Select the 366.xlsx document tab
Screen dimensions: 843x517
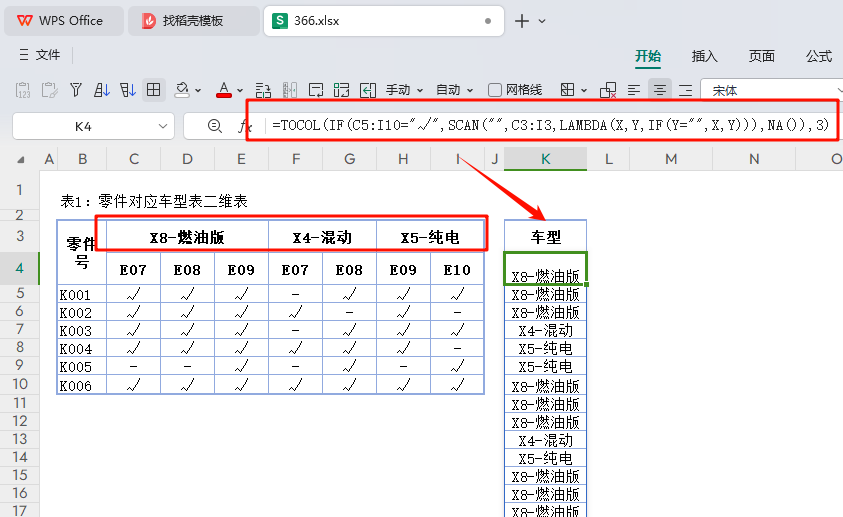point(383,21)
